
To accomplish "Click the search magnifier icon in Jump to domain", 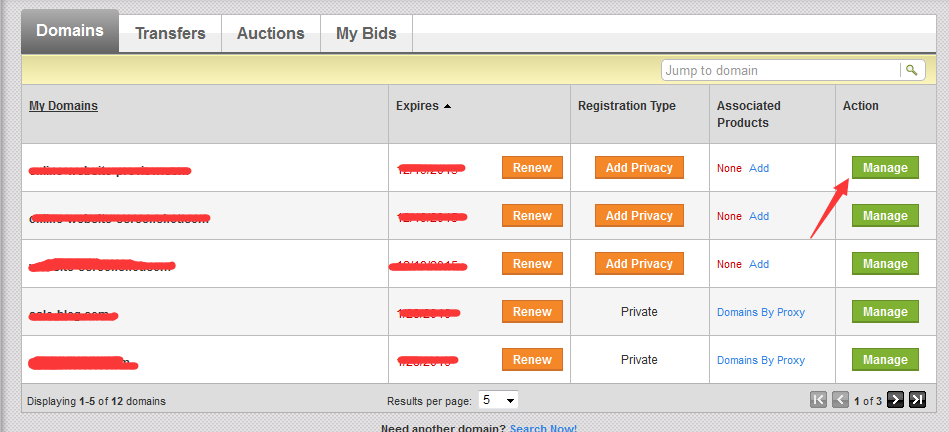I will click(912, 70).
